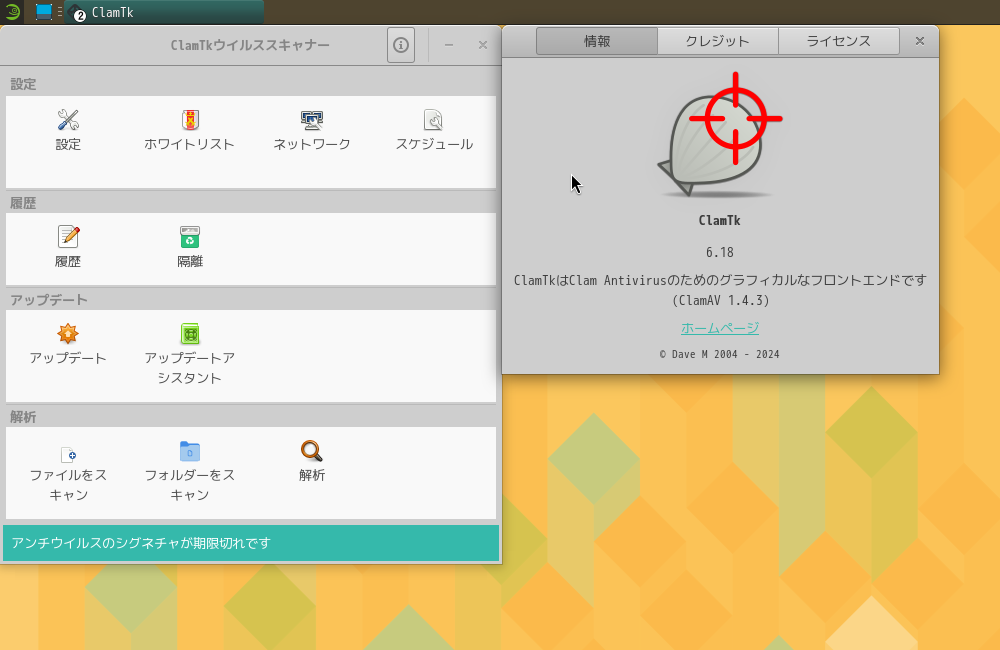Open the 解析 (analysis) tool
1000x650 pixels.
click(311, 460)
